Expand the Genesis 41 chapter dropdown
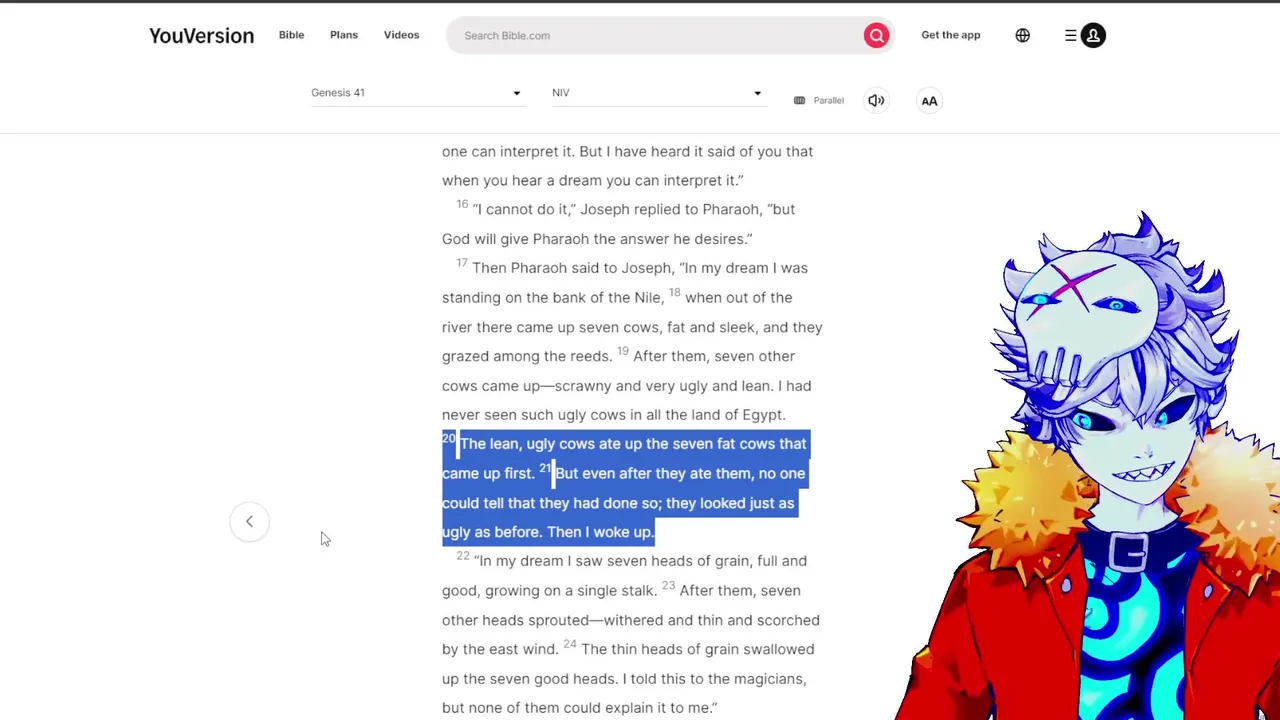The image size is (1280, 720). [417, 93]
